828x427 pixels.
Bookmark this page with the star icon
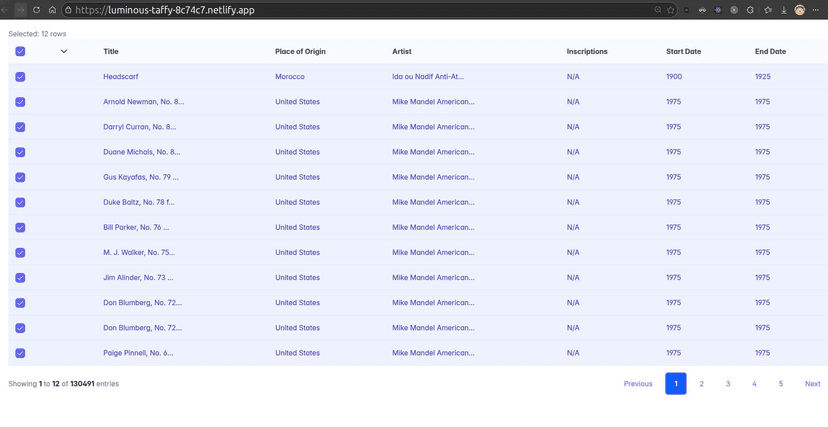tap(671, 10)
